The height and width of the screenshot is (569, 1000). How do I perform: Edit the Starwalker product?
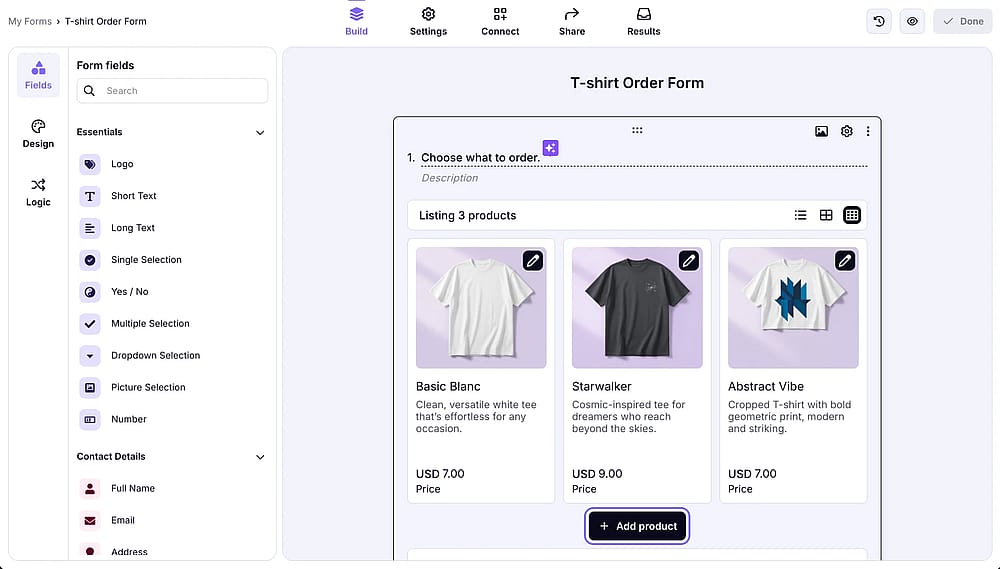689,260
